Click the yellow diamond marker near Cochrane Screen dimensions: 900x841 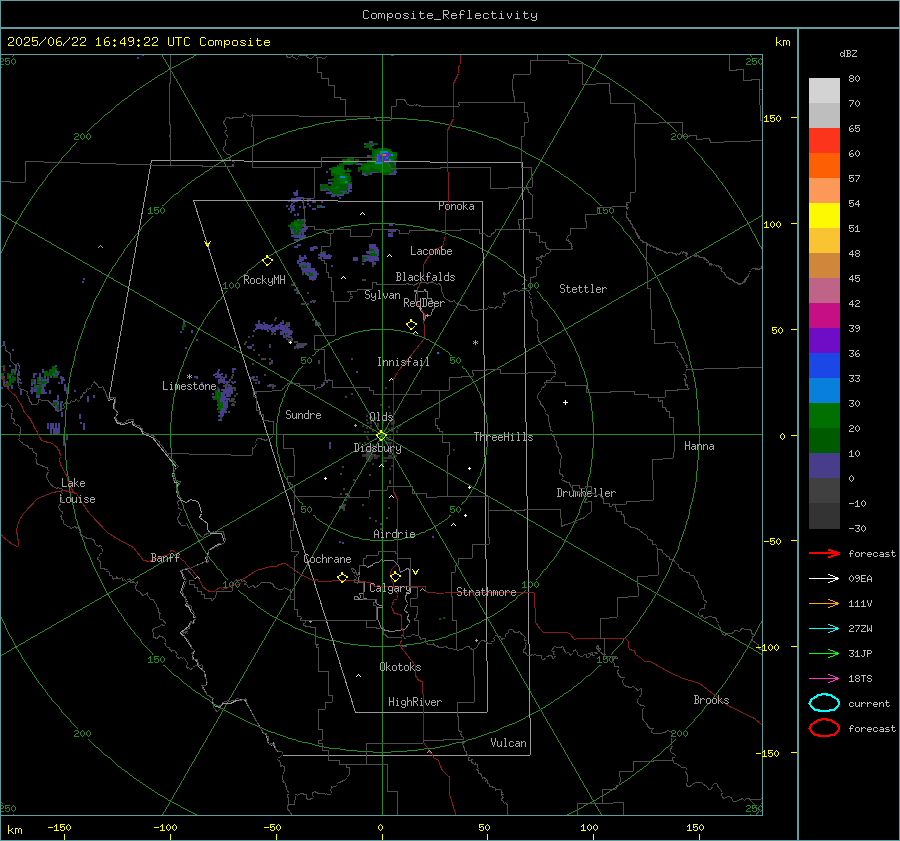[x=342, y=577]
